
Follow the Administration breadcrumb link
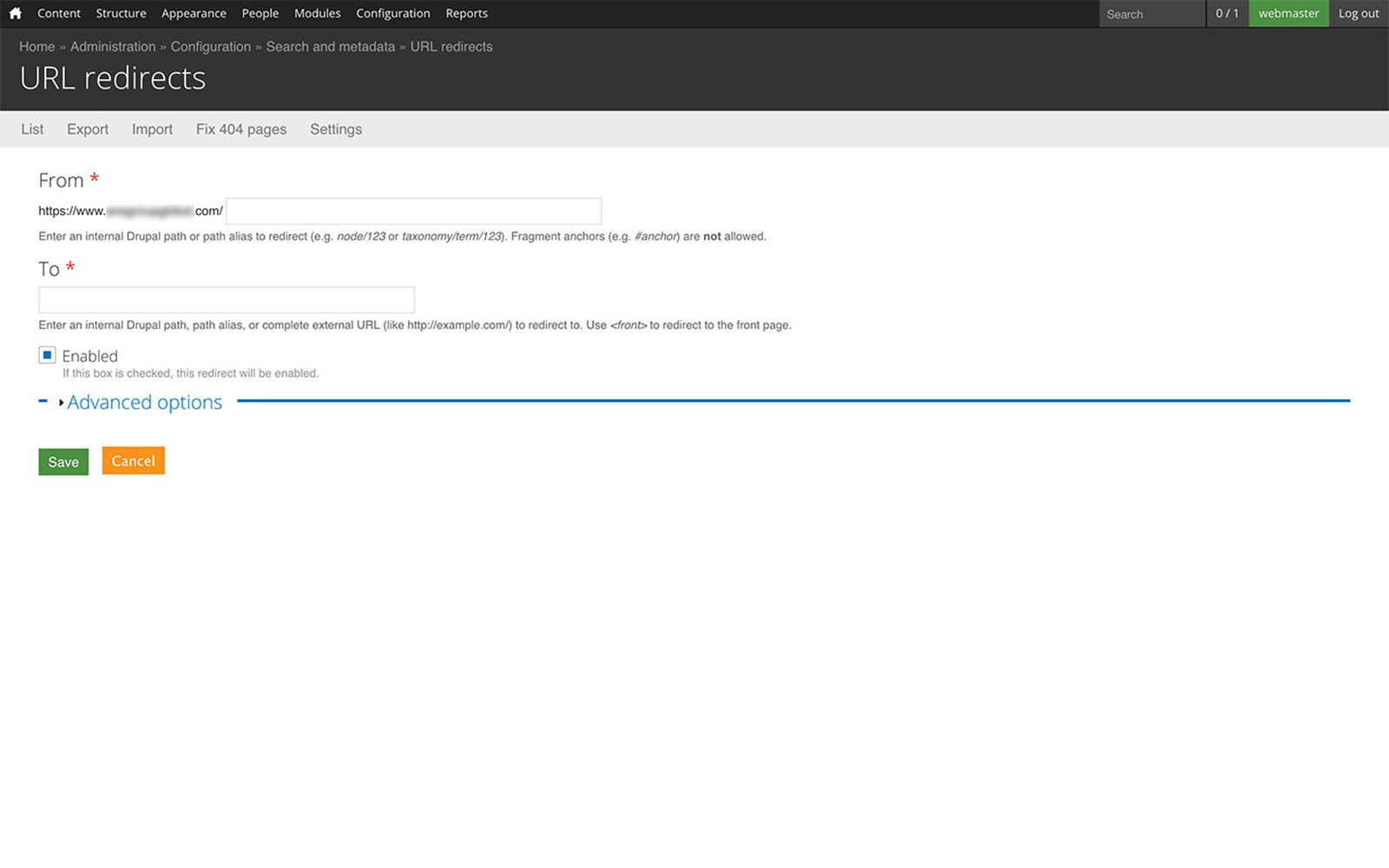pyautogui.click(x=113, y=47)
